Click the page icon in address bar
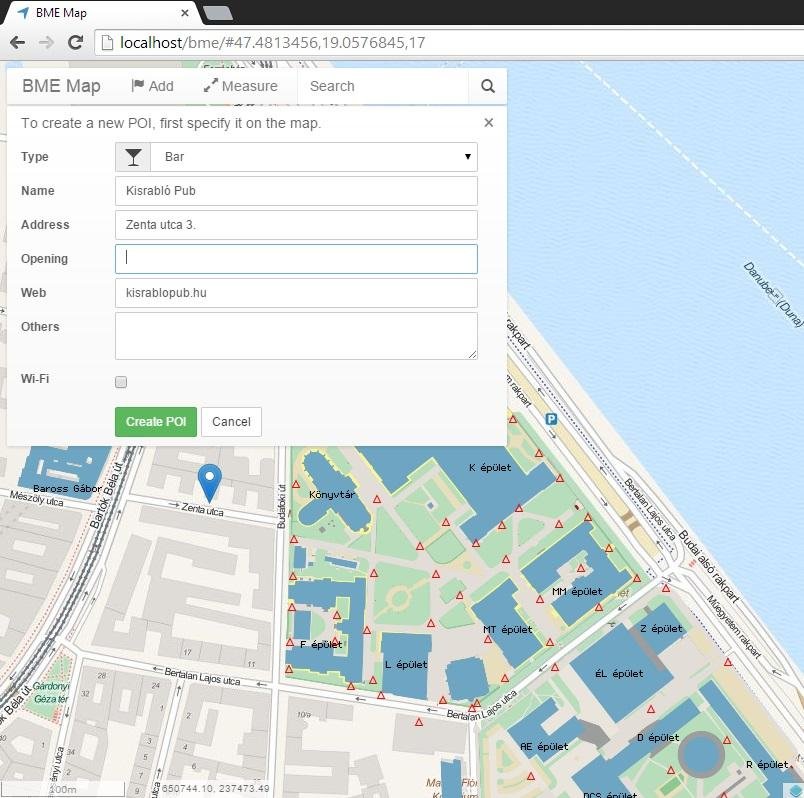Image resolution: width=804 pixels, height=798 pixels. [x=107, y=43]
